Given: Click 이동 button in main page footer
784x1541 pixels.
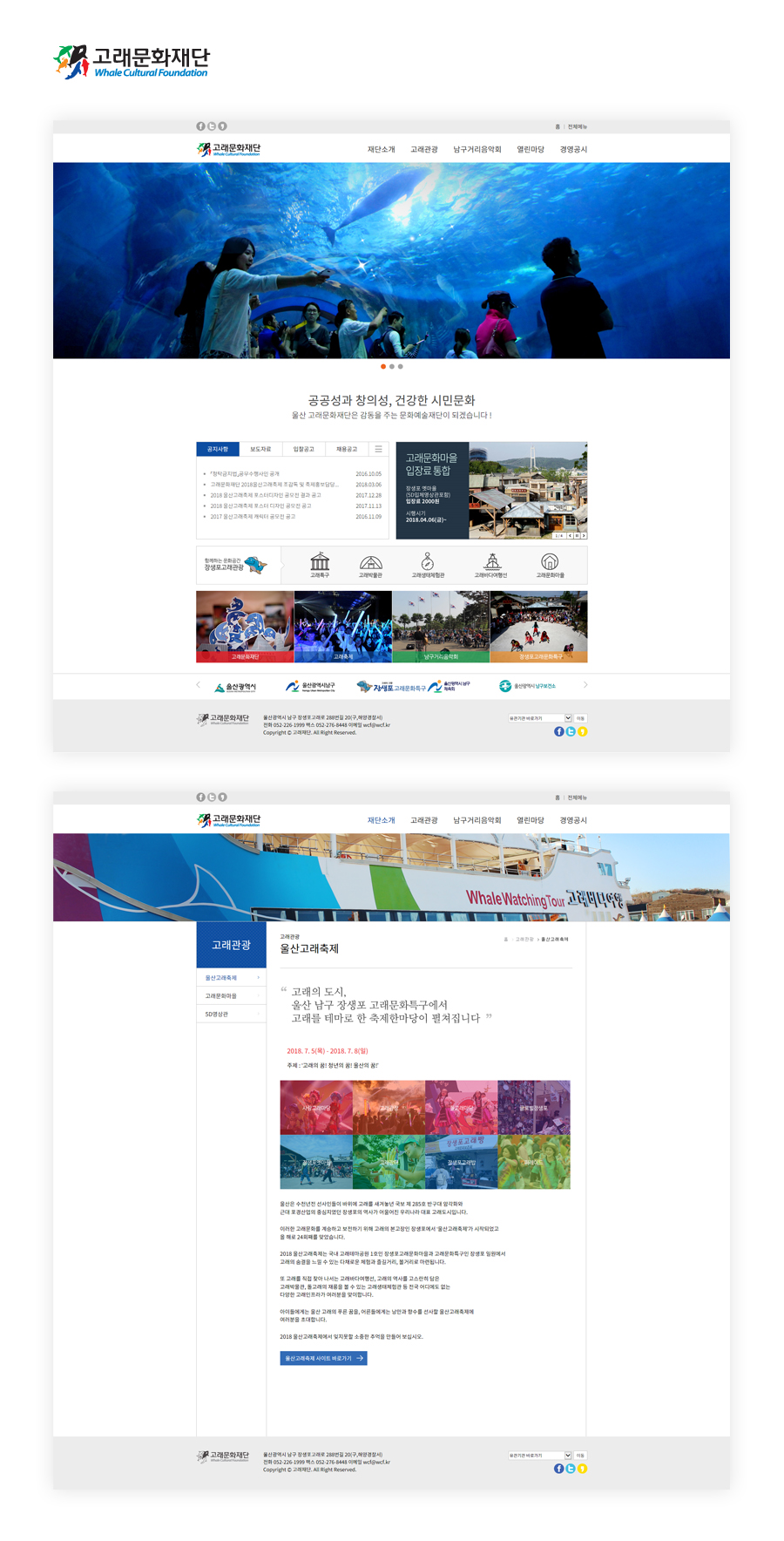Looking at the screenshot, I should coord(581,718).
